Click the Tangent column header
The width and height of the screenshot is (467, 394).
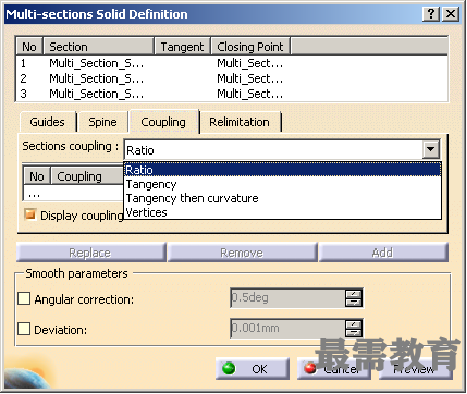coord(182,46)
